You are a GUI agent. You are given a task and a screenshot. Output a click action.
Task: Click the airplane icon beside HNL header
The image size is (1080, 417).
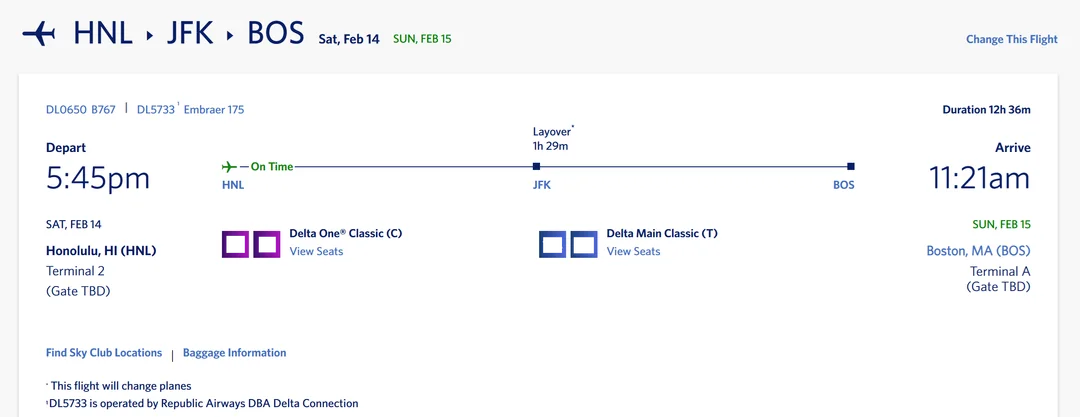click(39, 33)
